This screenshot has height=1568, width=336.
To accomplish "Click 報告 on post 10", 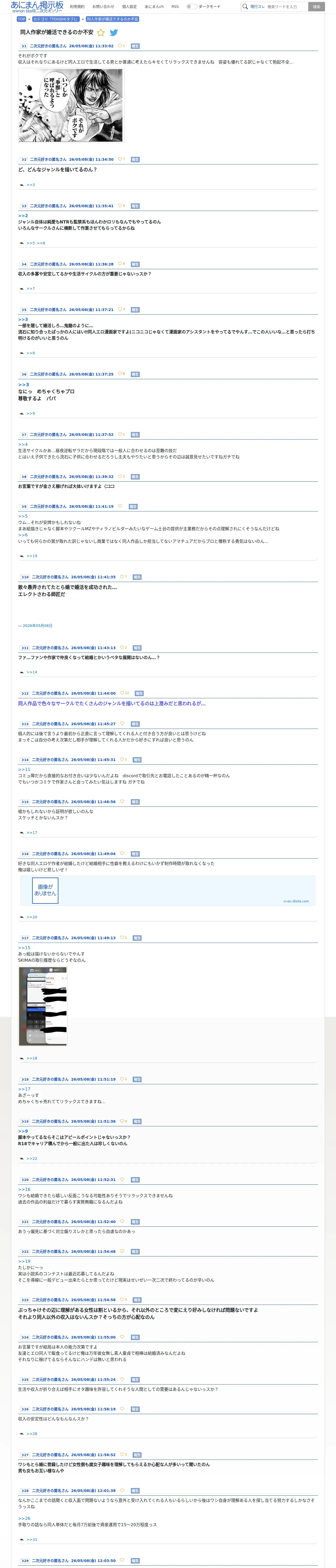I will [137, 577].
